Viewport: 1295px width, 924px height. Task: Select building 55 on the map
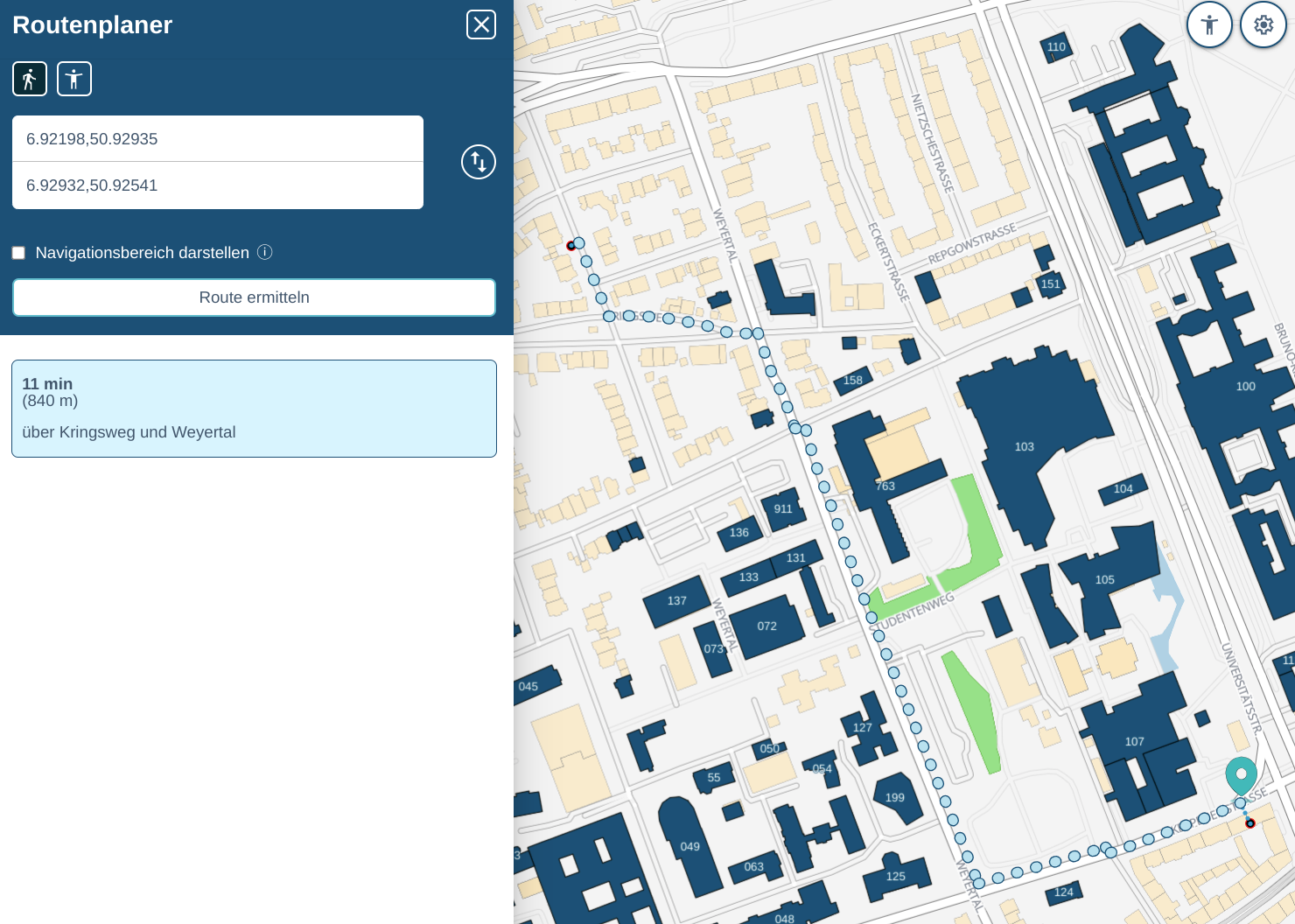[x=714, y=777]
